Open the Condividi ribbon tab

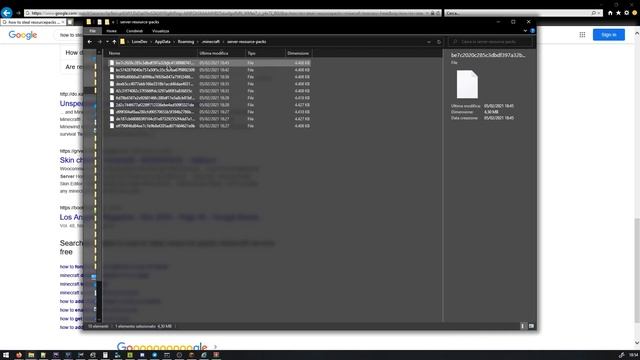click(134, 31)
